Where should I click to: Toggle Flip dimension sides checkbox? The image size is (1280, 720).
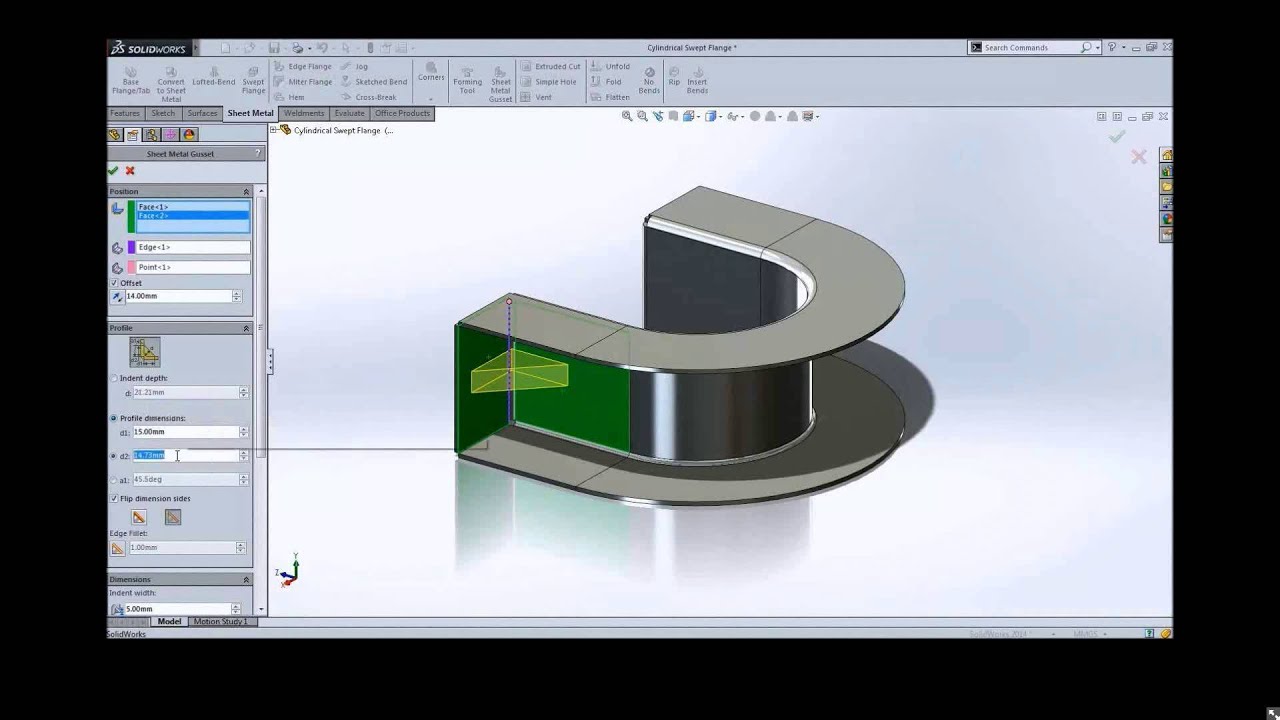(x=114, y=498)
